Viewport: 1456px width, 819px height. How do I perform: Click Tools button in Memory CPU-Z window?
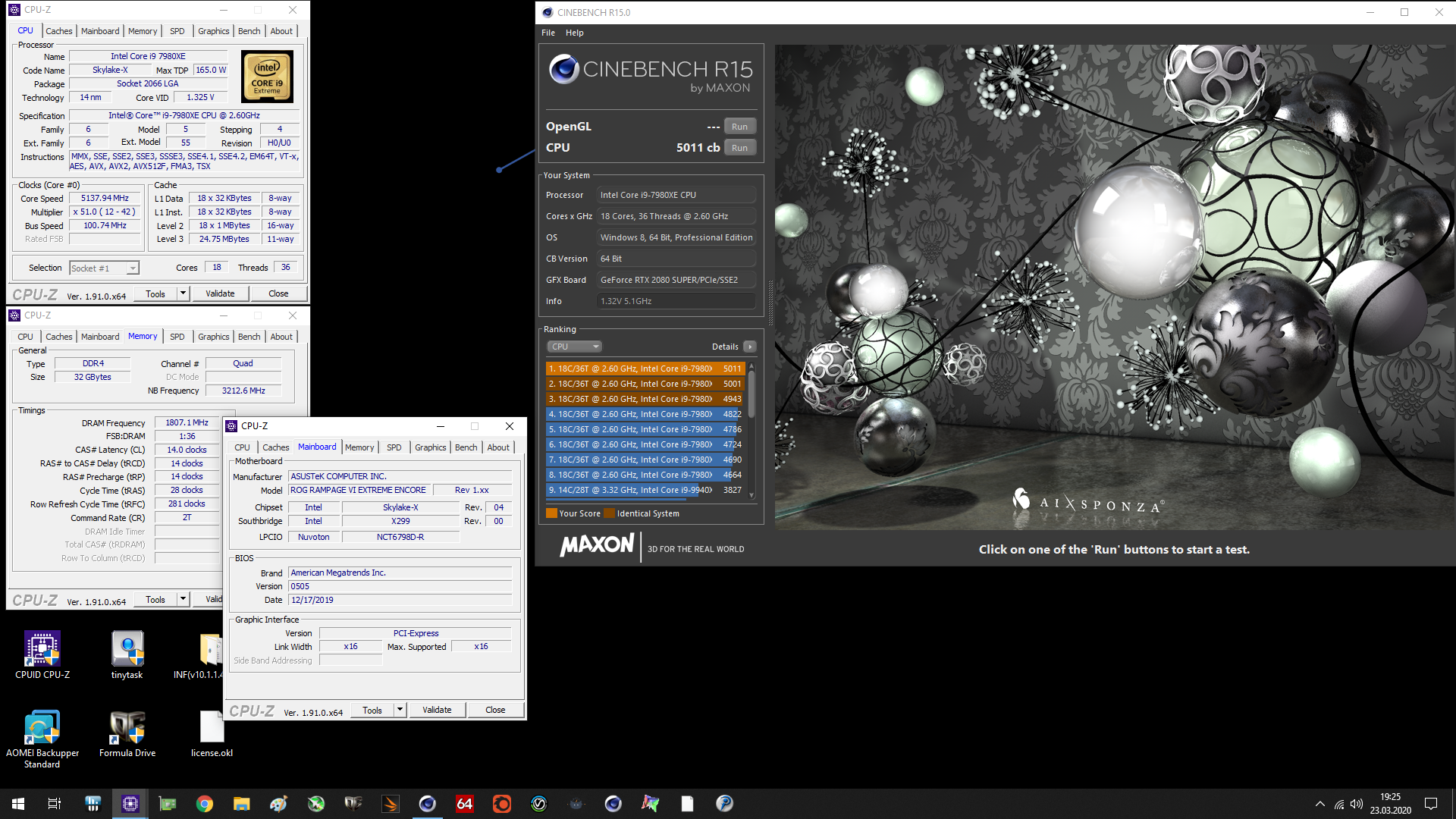155,600
